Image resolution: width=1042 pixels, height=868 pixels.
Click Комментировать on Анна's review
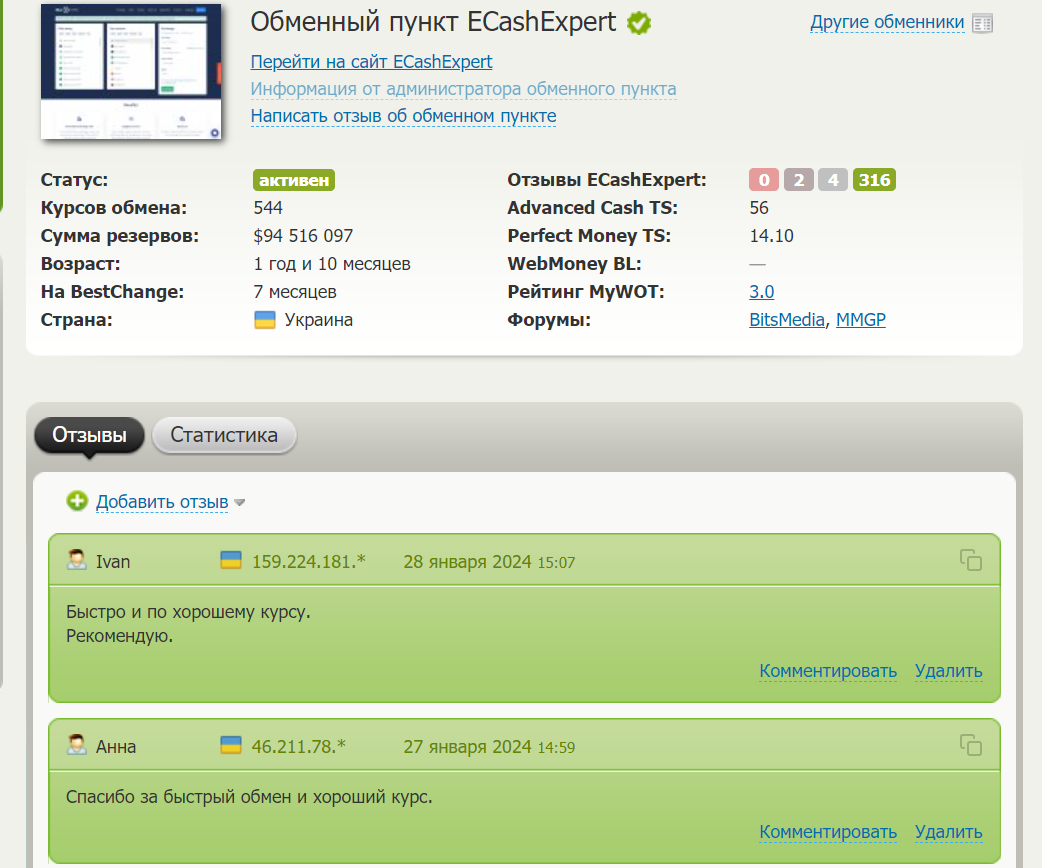(x=828, y=832)
